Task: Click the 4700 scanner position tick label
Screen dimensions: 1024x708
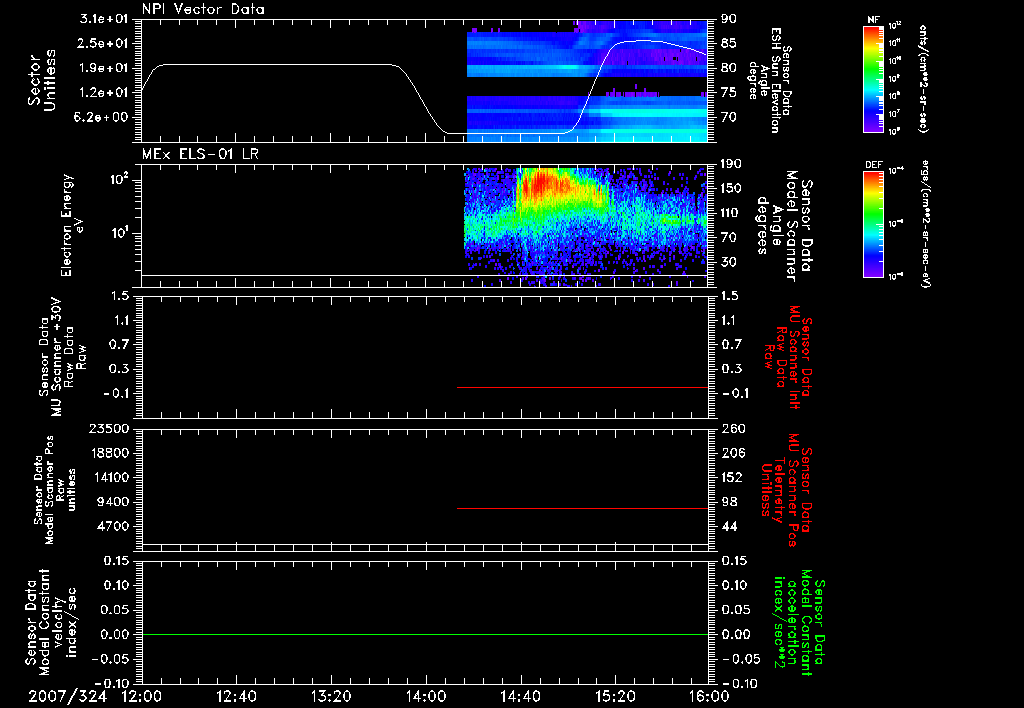Action: pos(112,526)
